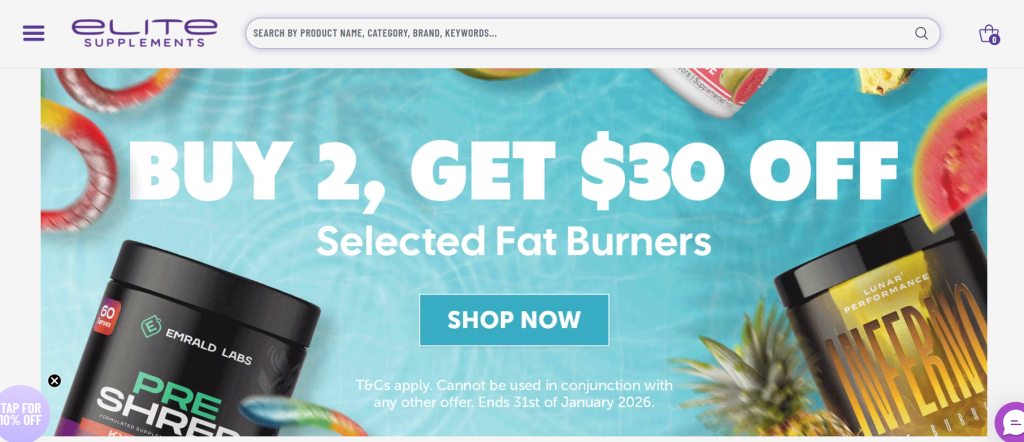
Task: Focus the product search field
Action: [x=581, y=33]
